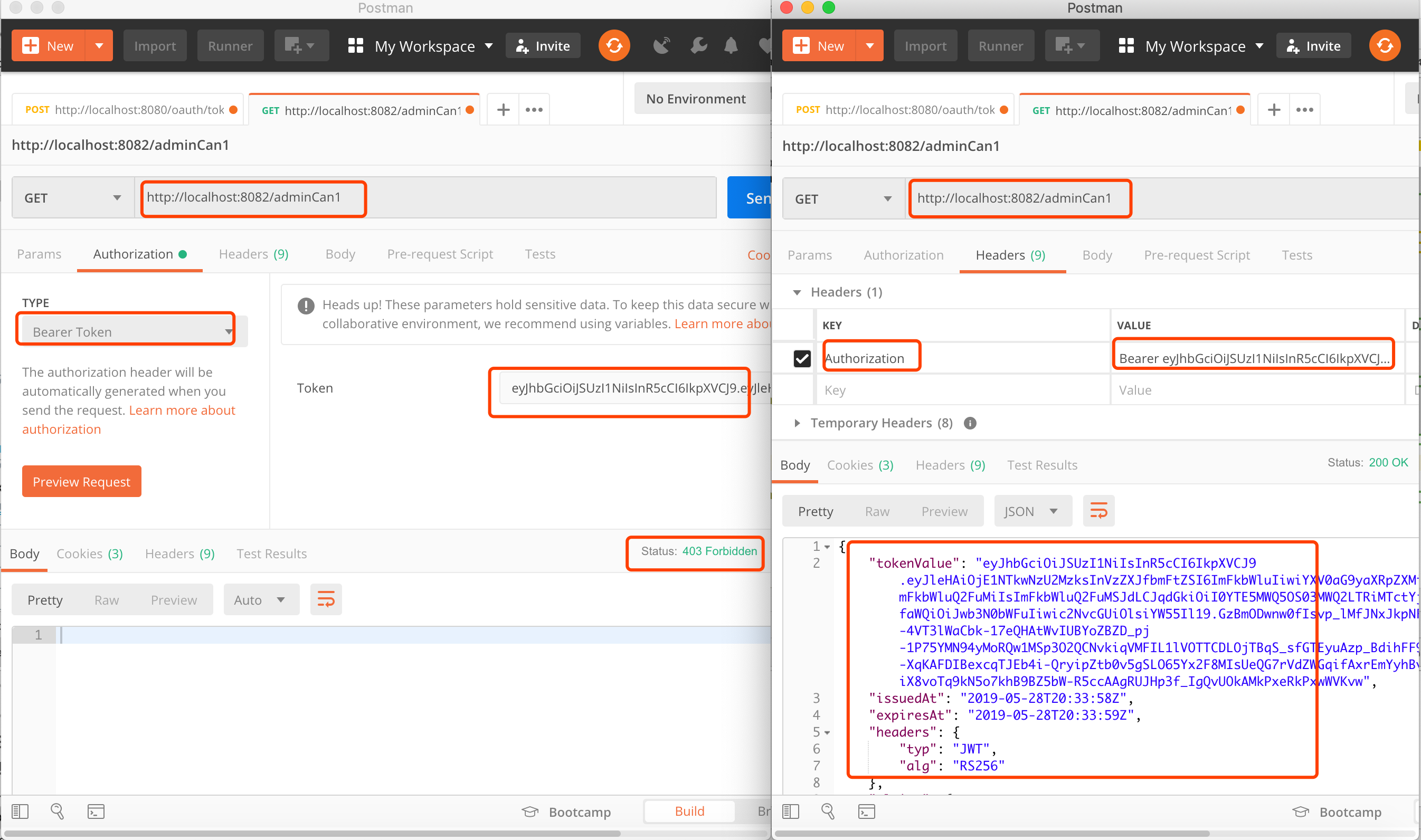Switch to Pre-request Script tab on left

pos(439,254)
